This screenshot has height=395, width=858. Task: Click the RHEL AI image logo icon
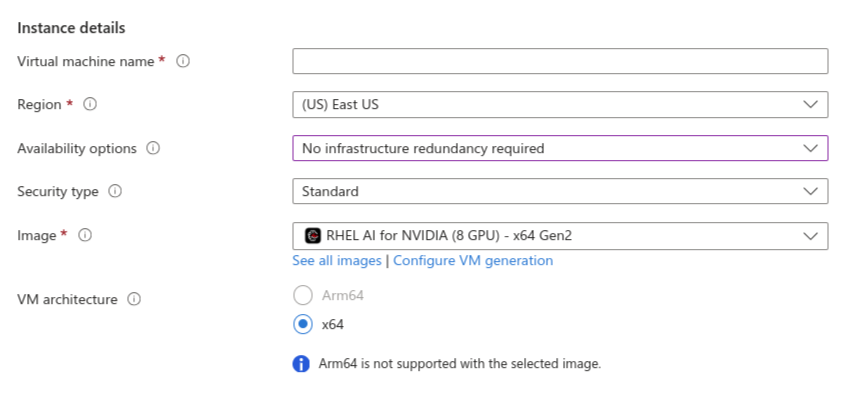313,236
